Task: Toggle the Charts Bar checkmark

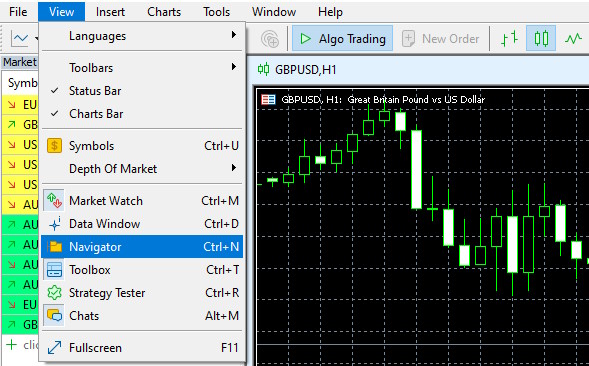Action: (x=55, y=113)
